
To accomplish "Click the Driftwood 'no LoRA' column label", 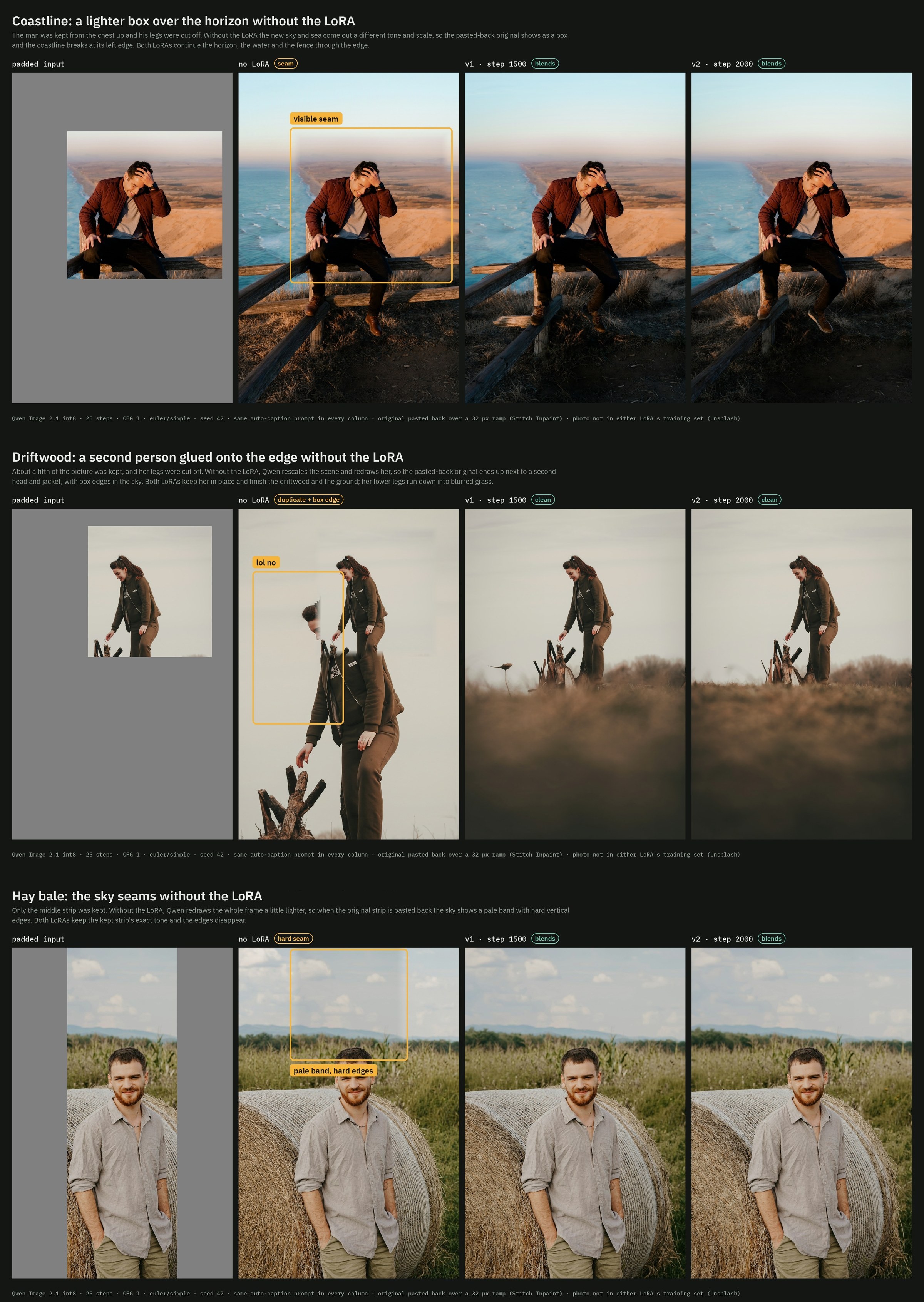I will click(254, 500).
